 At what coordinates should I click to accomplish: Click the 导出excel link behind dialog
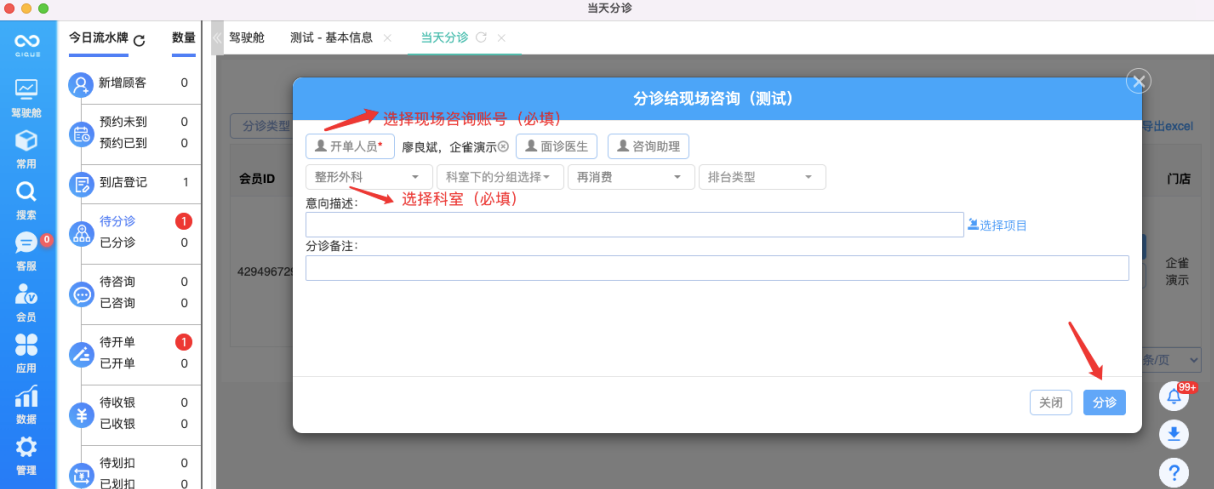point(1168,127)
